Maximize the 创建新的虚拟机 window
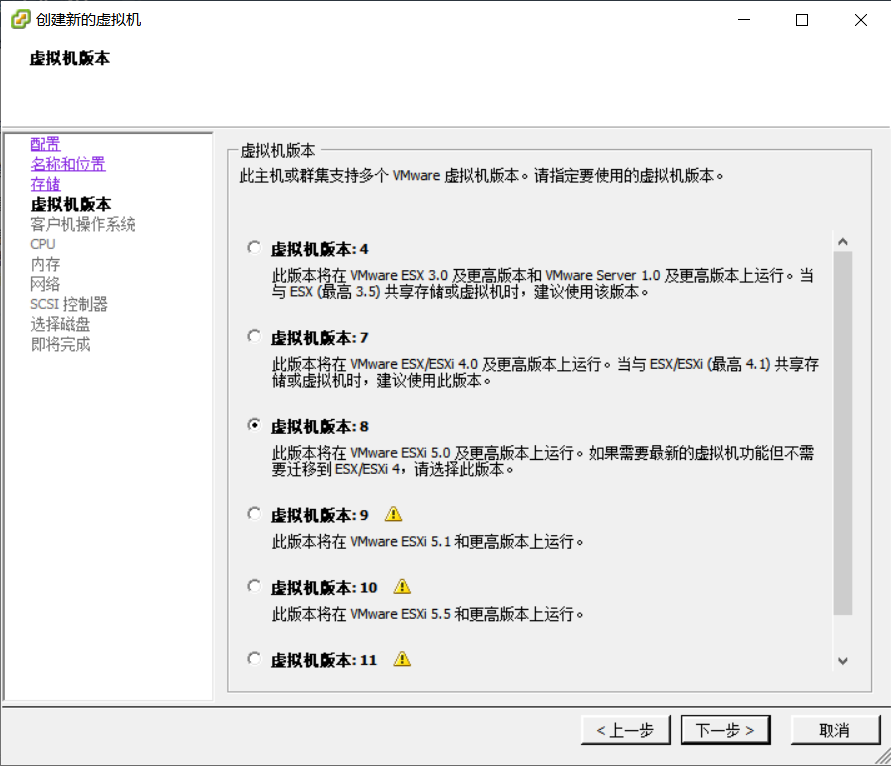The width and height of the screenshot is (891, 766). pos(802,20)
